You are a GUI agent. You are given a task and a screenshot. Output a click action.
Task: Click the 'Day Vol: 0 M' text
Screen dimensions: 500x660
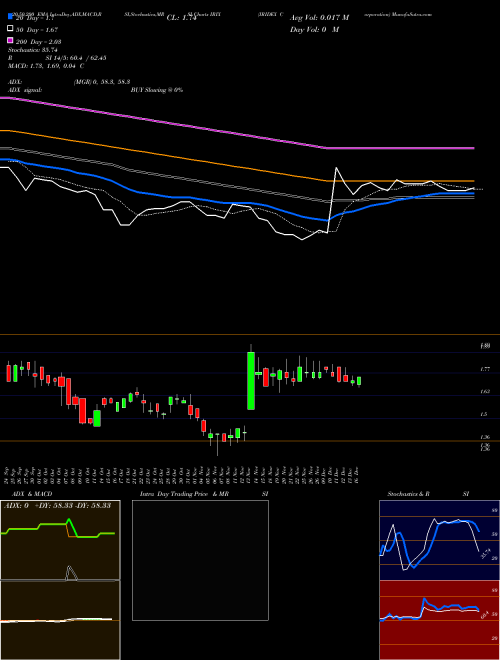pos(314,30)
